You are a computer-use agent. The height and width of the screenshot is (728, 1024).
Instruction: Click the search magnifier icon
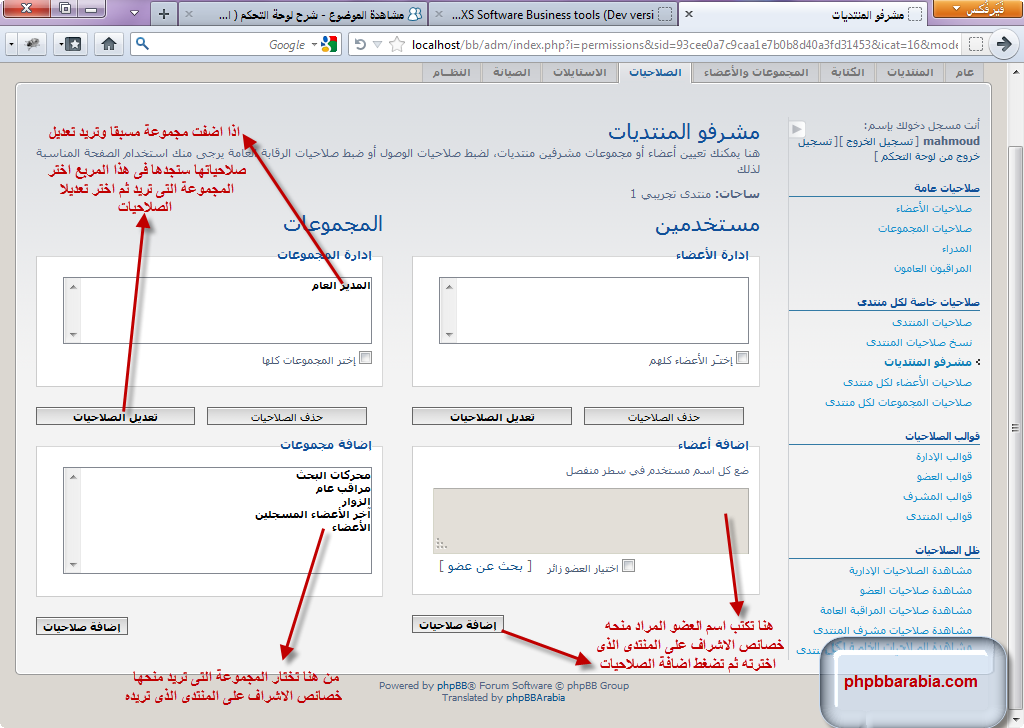click(142, 44)
